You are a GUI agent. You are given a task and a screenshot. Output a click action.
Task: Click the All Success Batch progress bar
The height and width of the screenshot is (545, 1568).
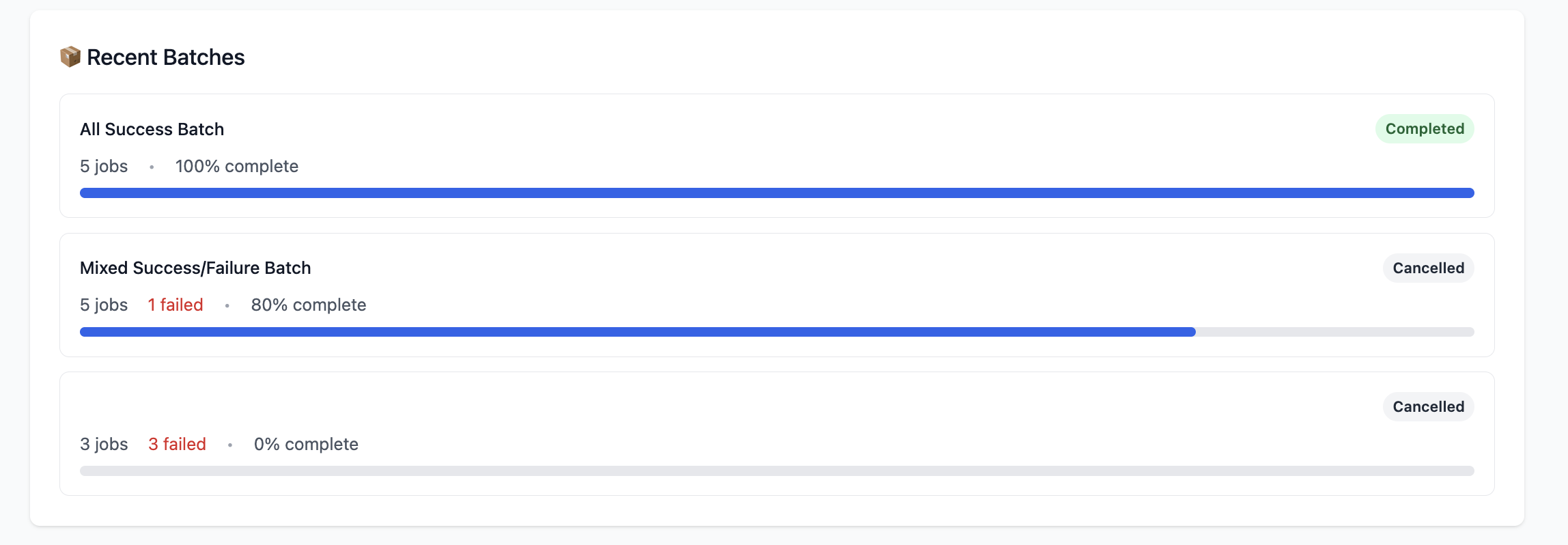[776, 193]
